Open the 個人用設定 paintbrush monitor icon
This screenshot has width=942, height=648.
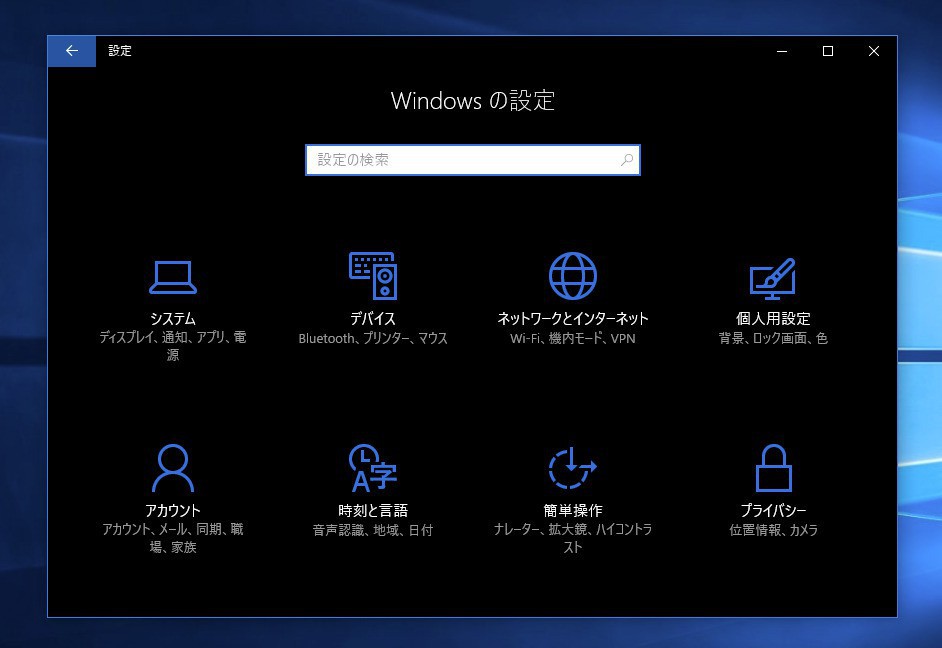773,278
